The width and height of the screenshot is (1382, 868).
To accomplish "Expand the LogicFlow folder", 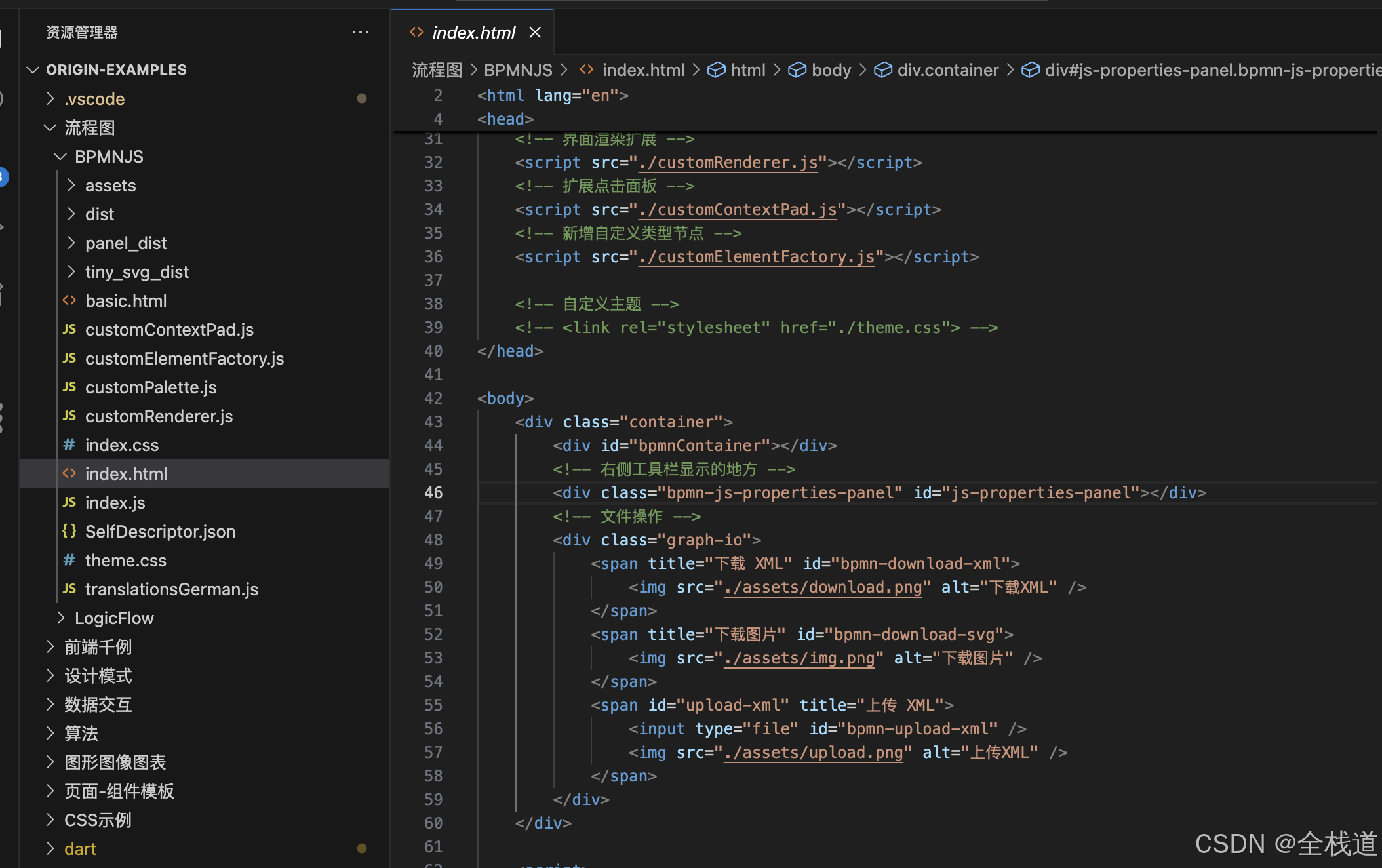I will point(61,618).
